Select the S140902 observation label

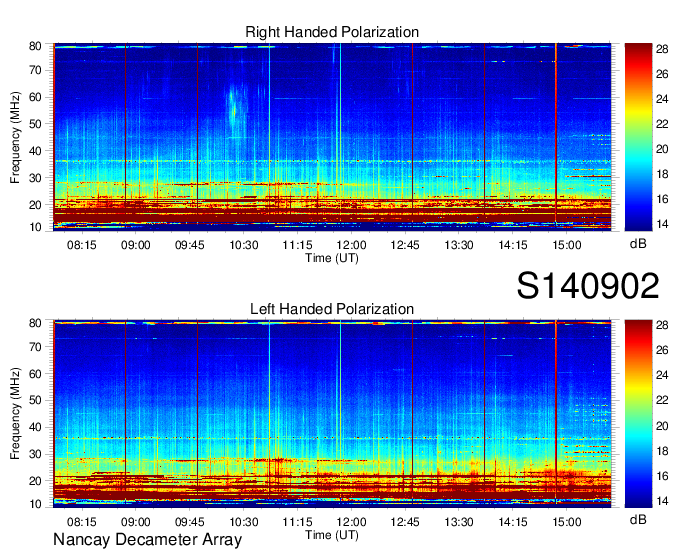588,285
